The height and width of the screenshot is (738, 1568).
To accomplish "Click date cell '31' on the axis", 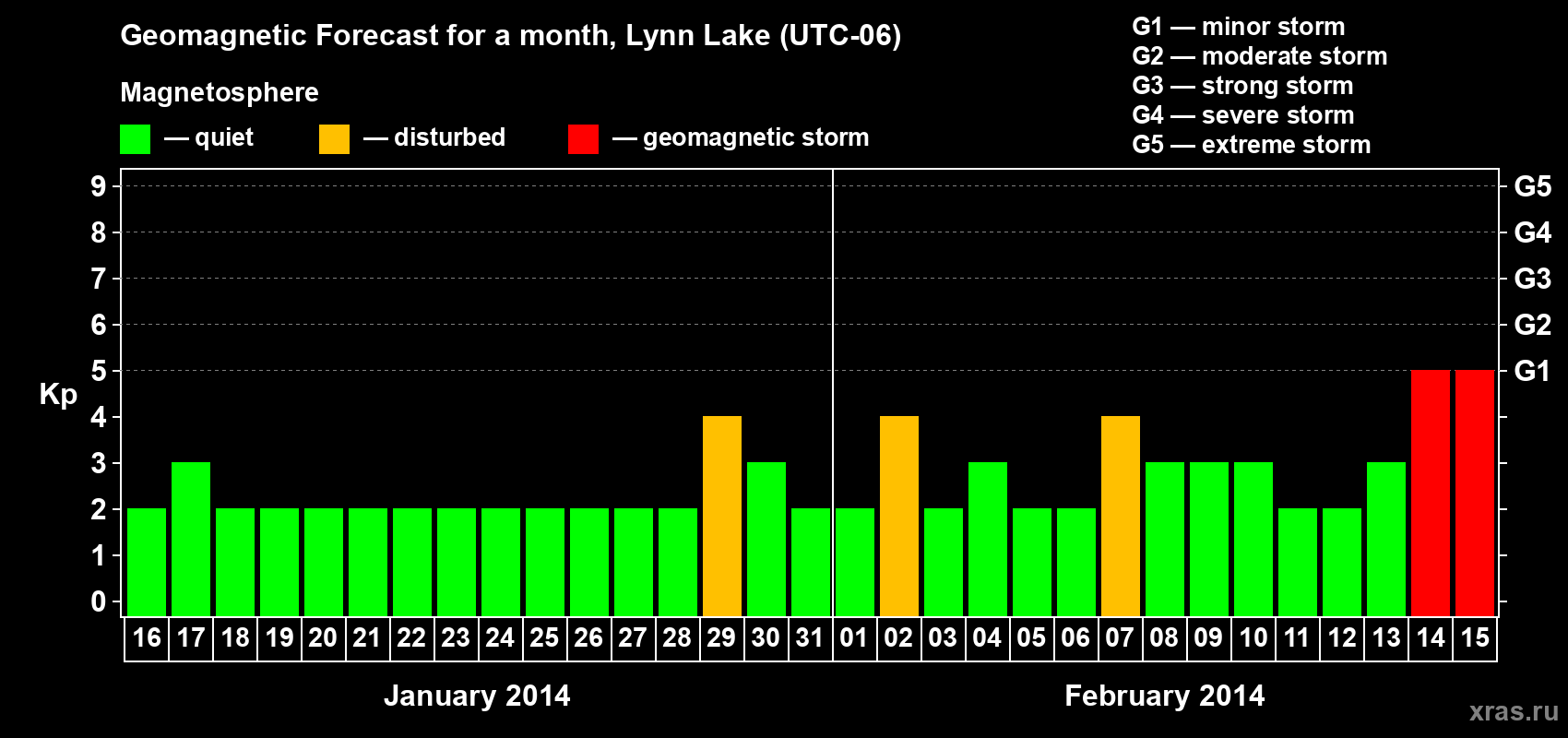I will (x=810, y=638).
